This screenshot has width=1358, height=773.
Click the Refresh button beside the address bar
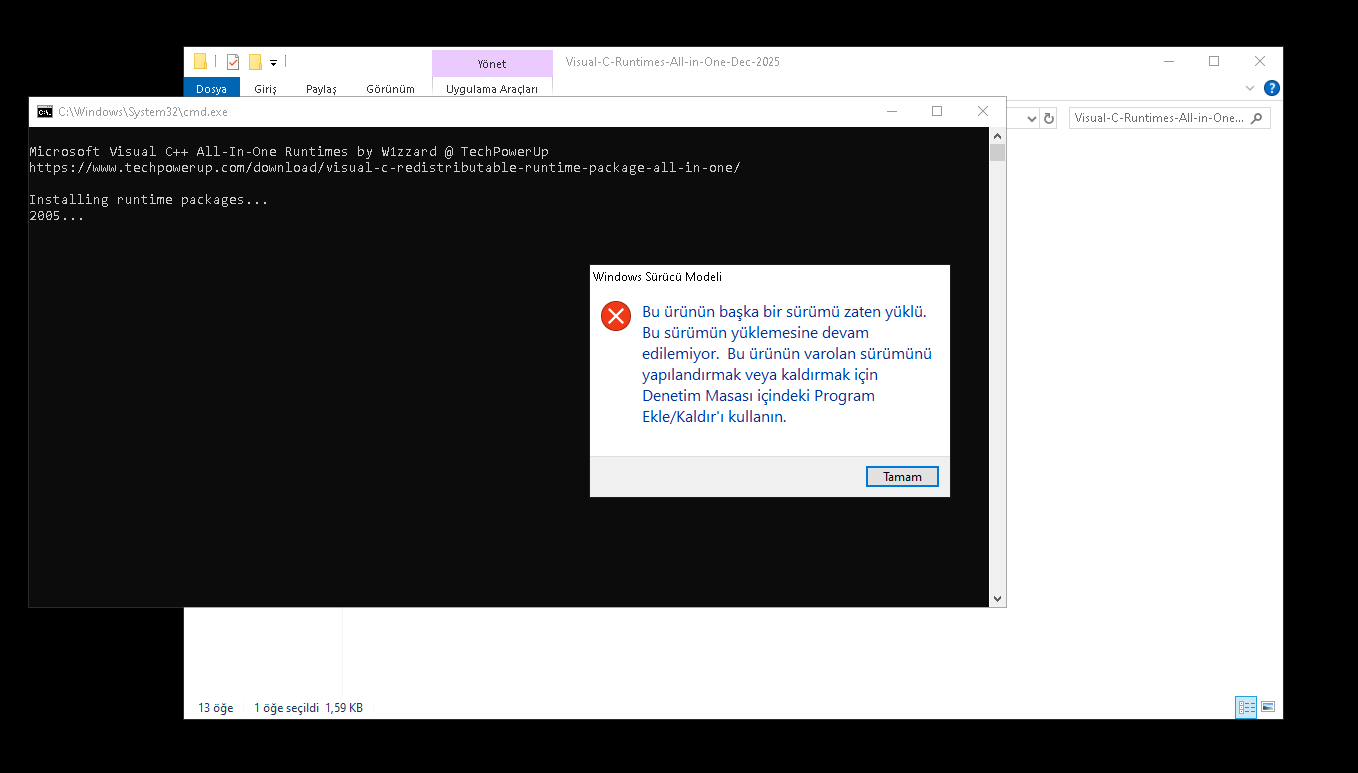(x=1049, y=118)
